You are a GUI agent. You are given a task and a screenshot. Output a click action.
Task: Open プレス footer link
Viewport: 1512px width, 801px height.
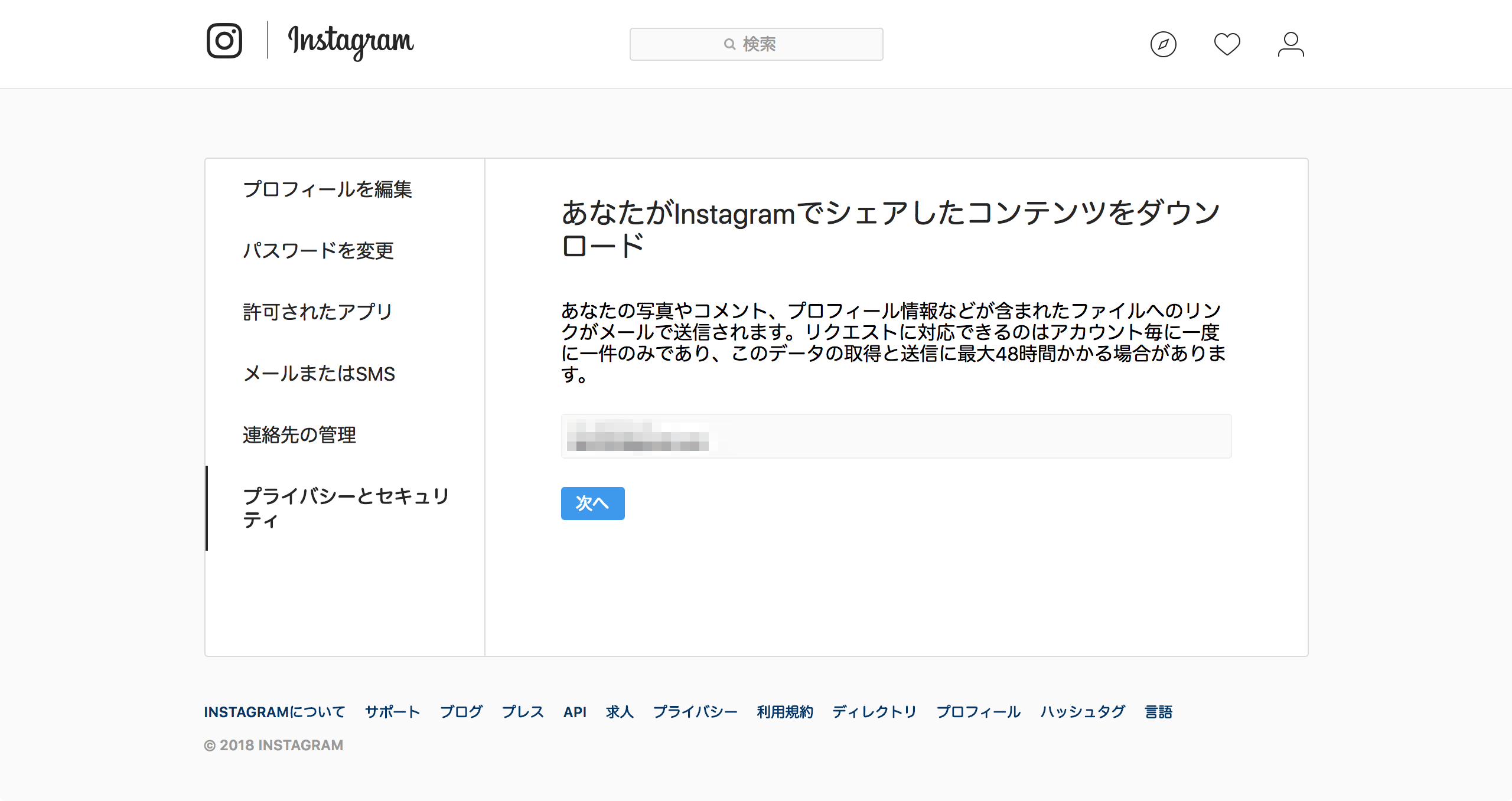(523, 712)
